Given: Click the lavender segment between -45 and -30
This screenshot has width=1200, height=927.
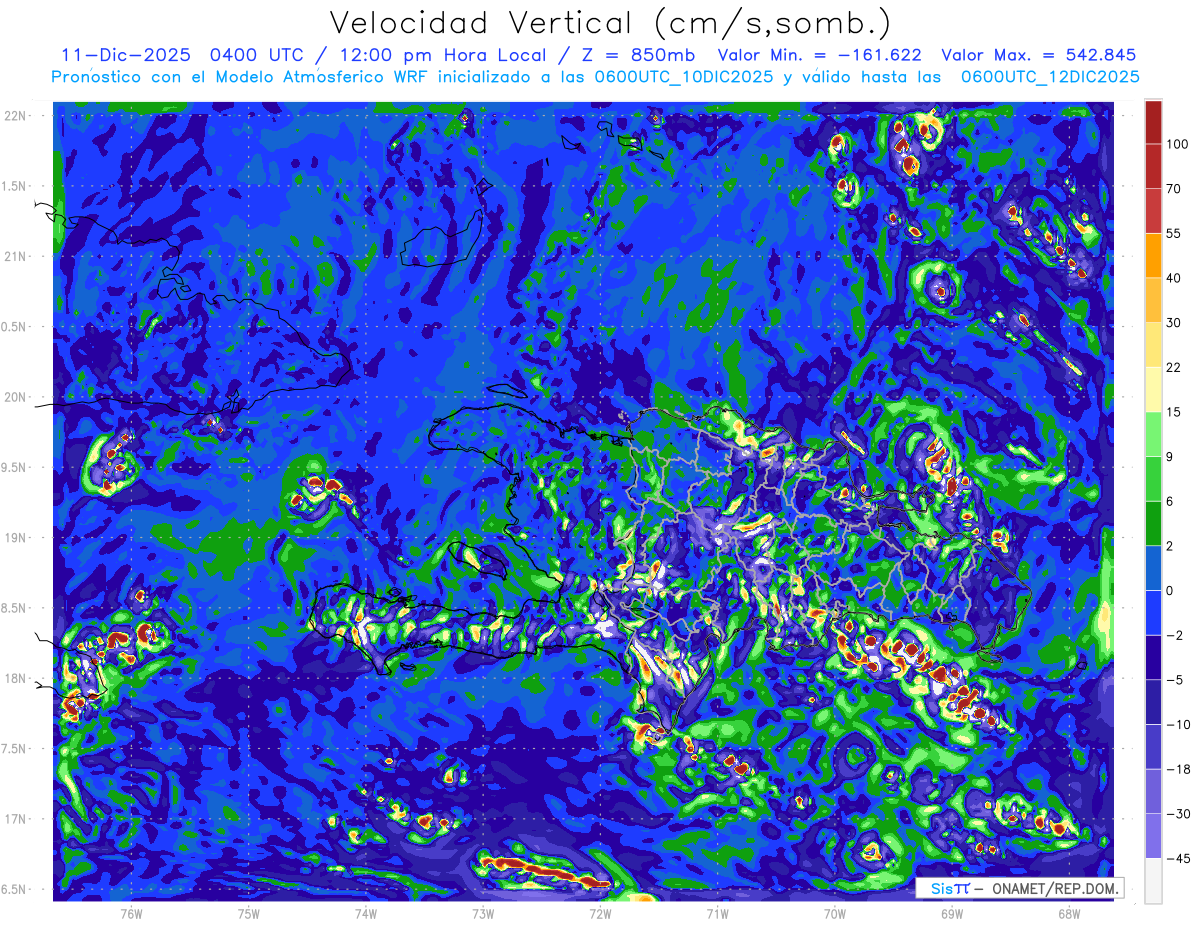Looking at the screenshot, I should 1153,836.
